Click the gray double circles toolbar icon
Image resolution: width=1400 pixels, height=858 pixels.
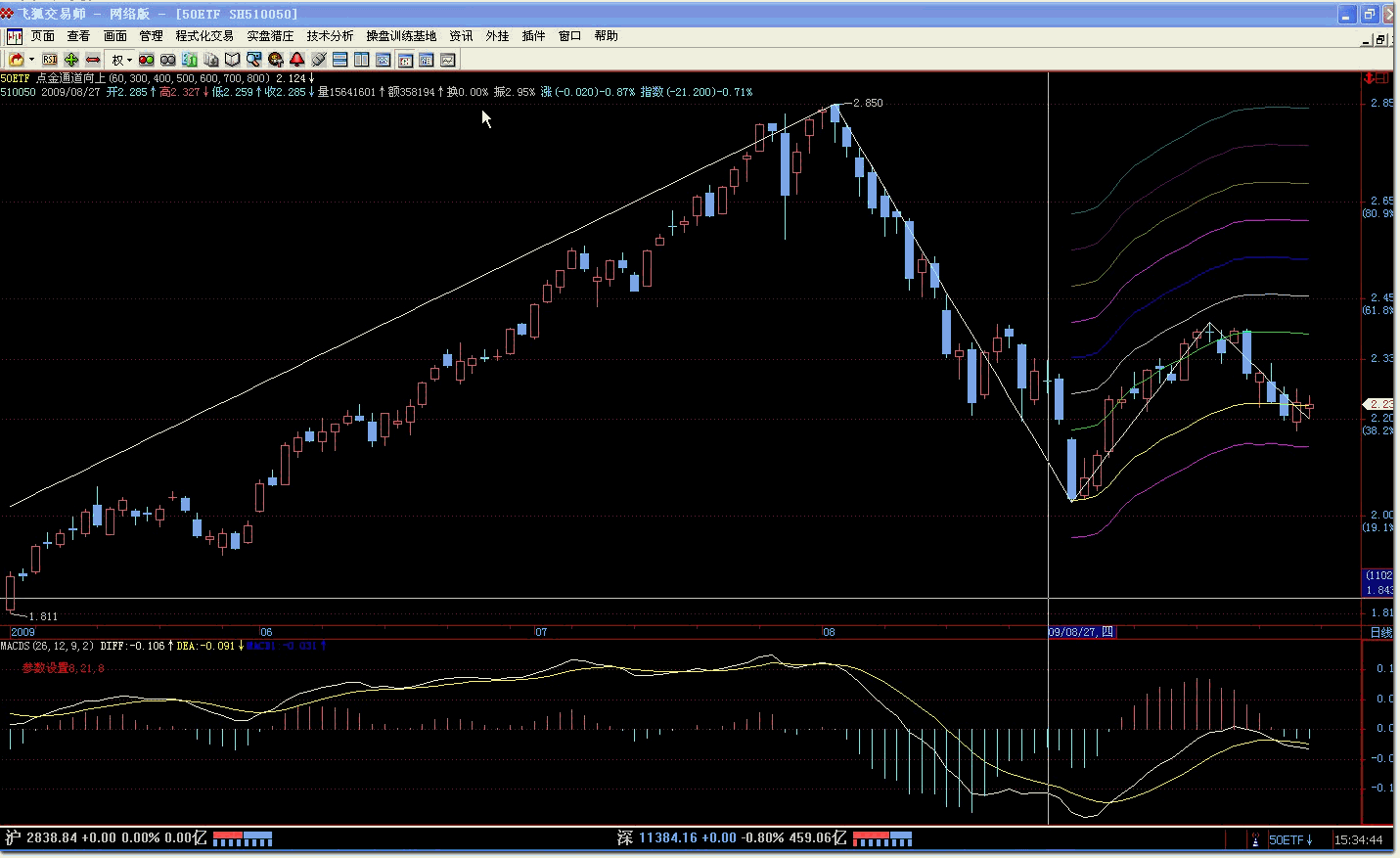[167, 60]
